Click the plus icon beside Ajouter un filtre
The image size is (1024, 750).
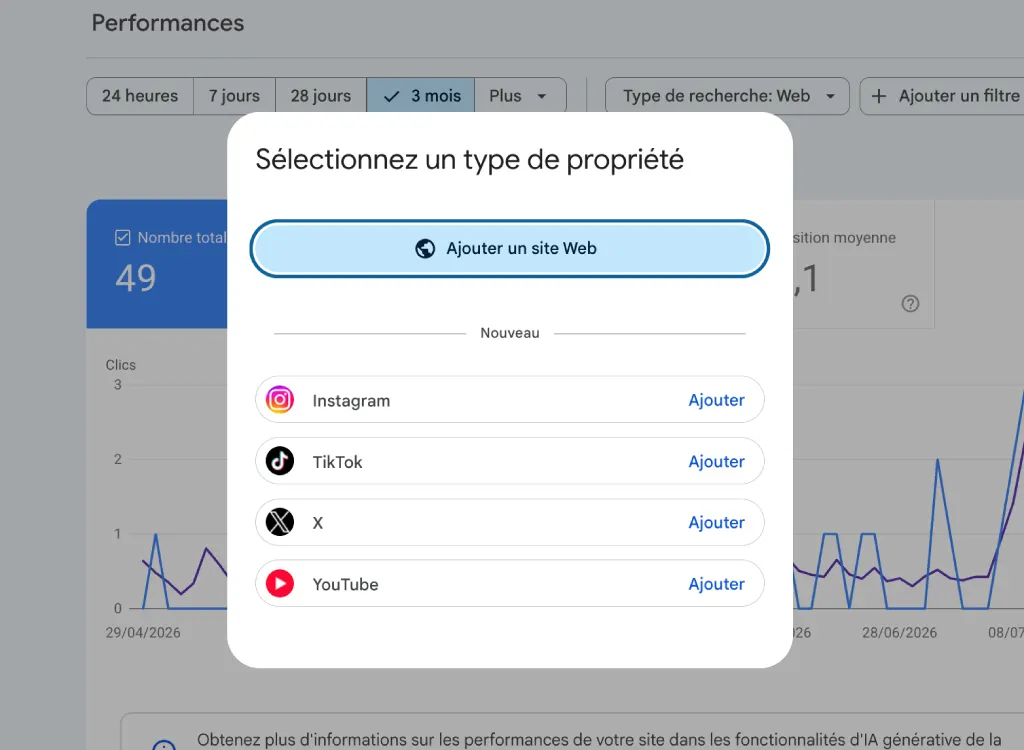pyautogui.click(x=879, y=96)
